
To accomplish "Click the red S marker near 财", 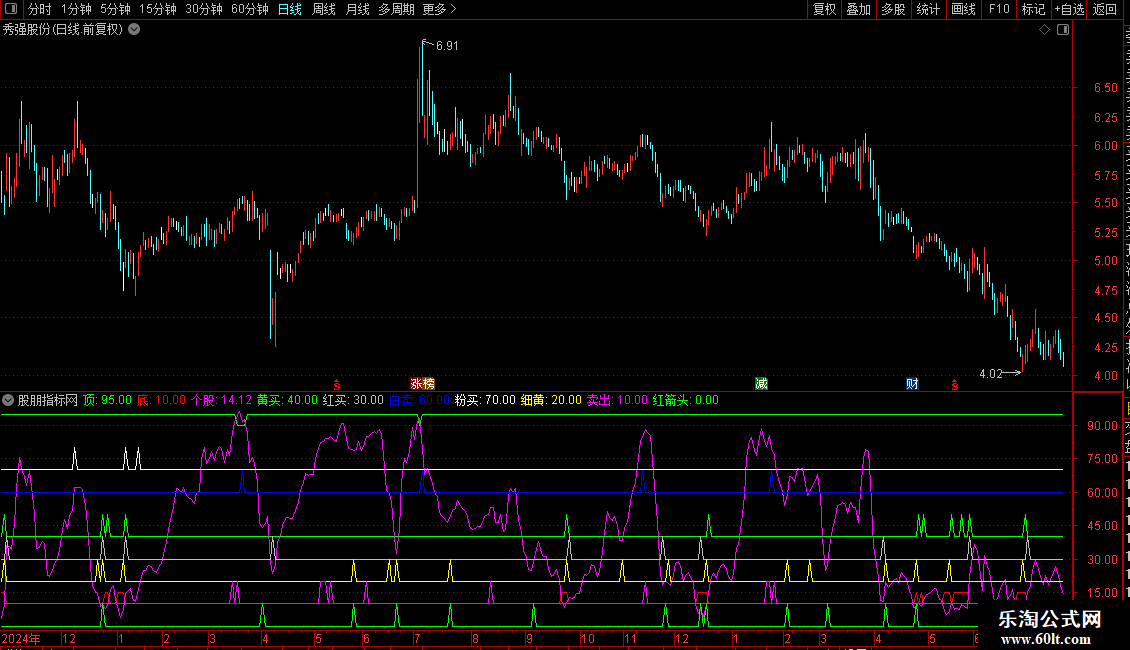I will point(955,386).
